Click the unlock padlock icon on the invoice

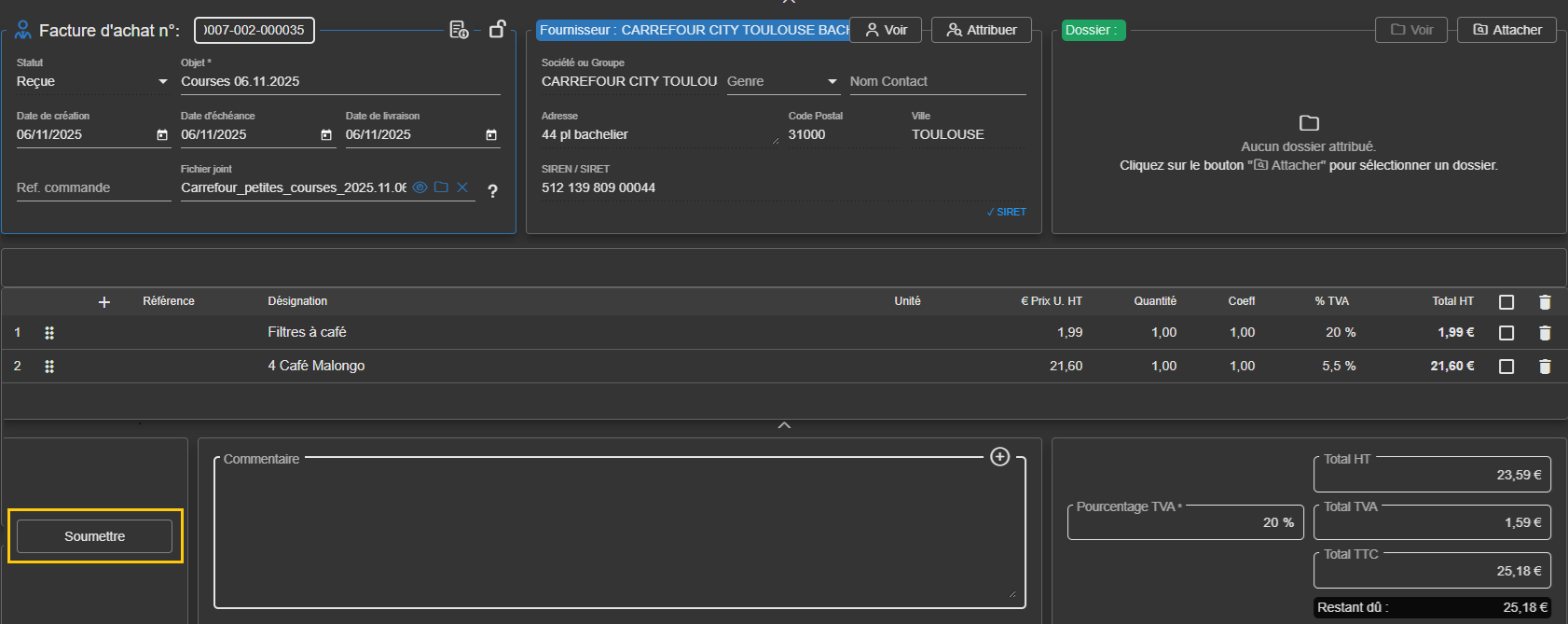(497, 30)
